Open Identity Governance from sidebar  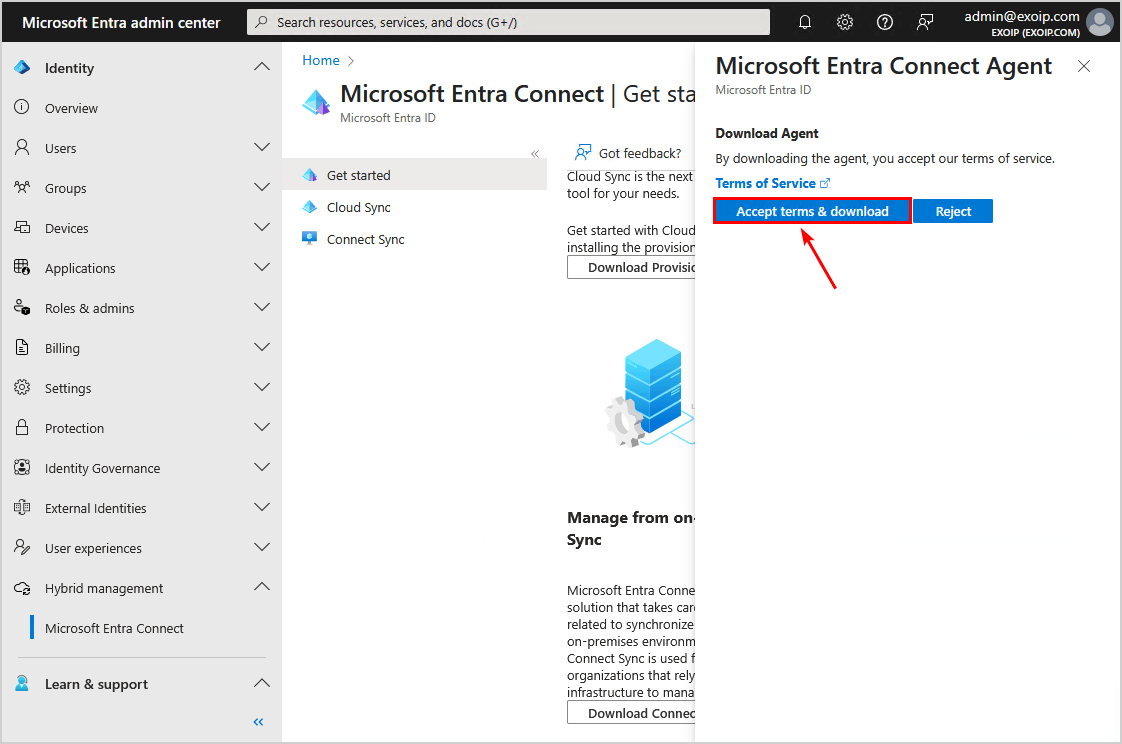(x=22, y=467)
